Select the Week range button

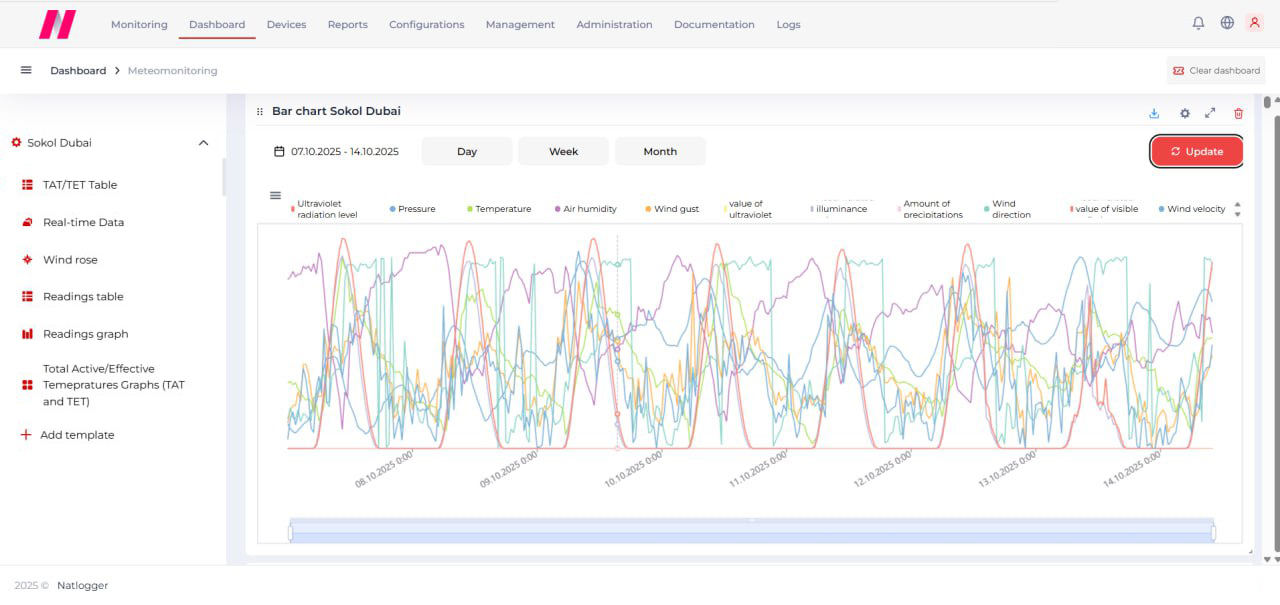[563, 152]
